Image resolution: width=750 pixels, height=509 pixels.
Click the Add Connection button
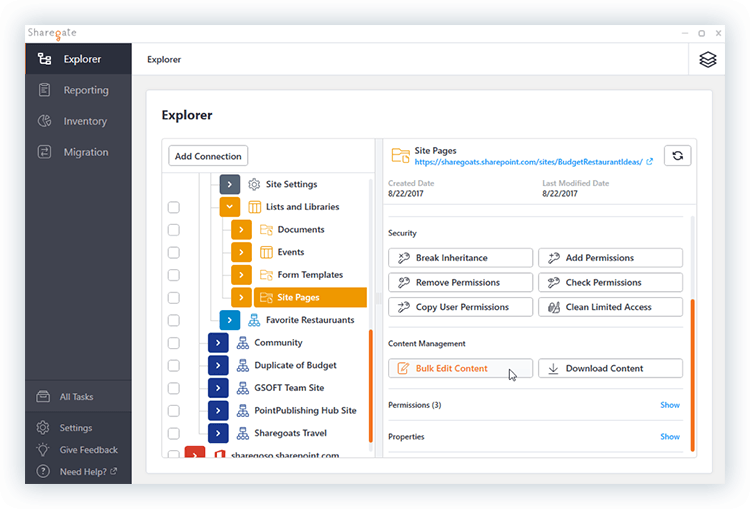(x=208, y=156)
